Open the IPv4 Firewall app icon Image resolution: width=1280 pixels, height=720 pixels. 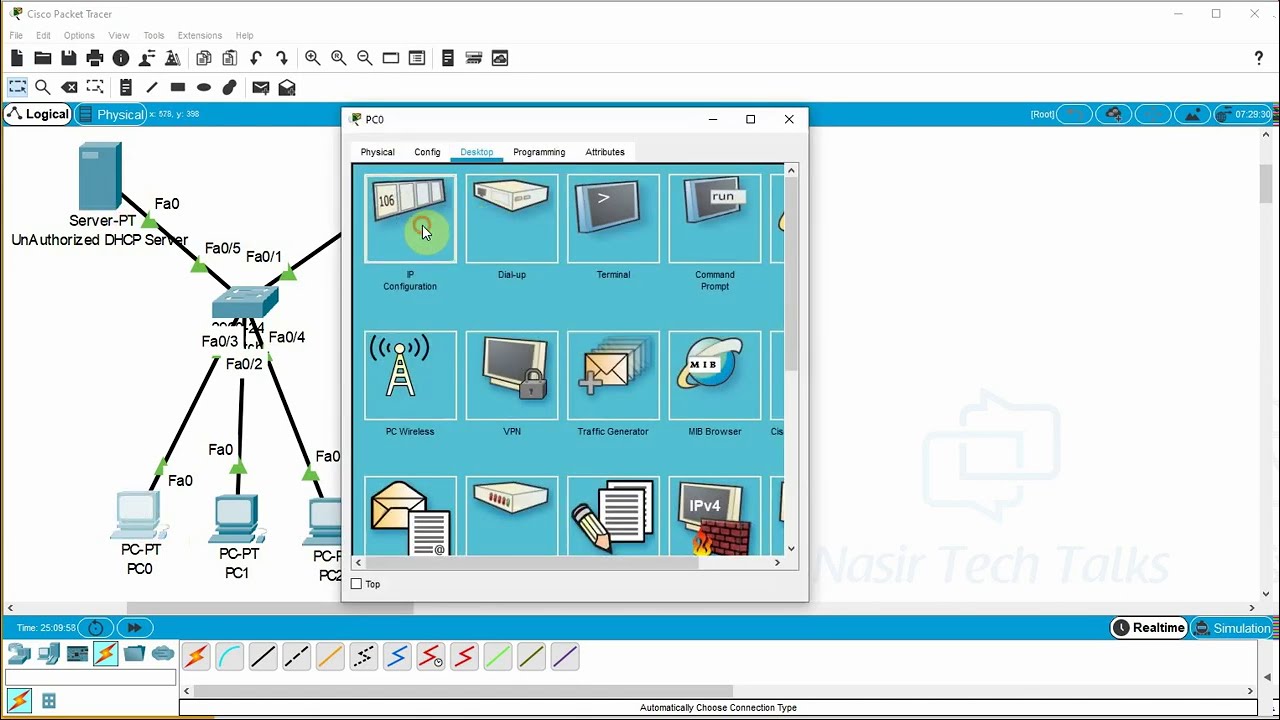714,517
